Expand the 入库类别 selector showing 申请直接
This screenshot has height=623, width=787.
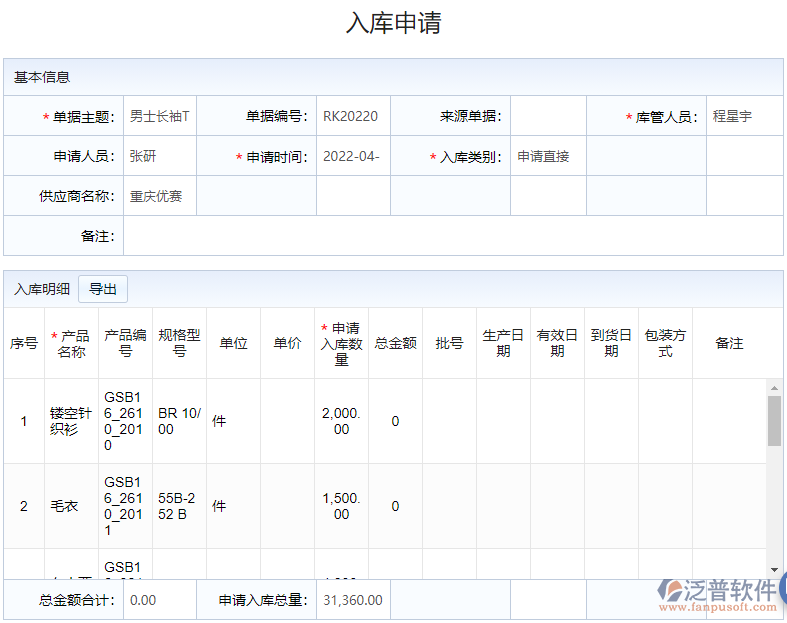(x=547, y=157)
